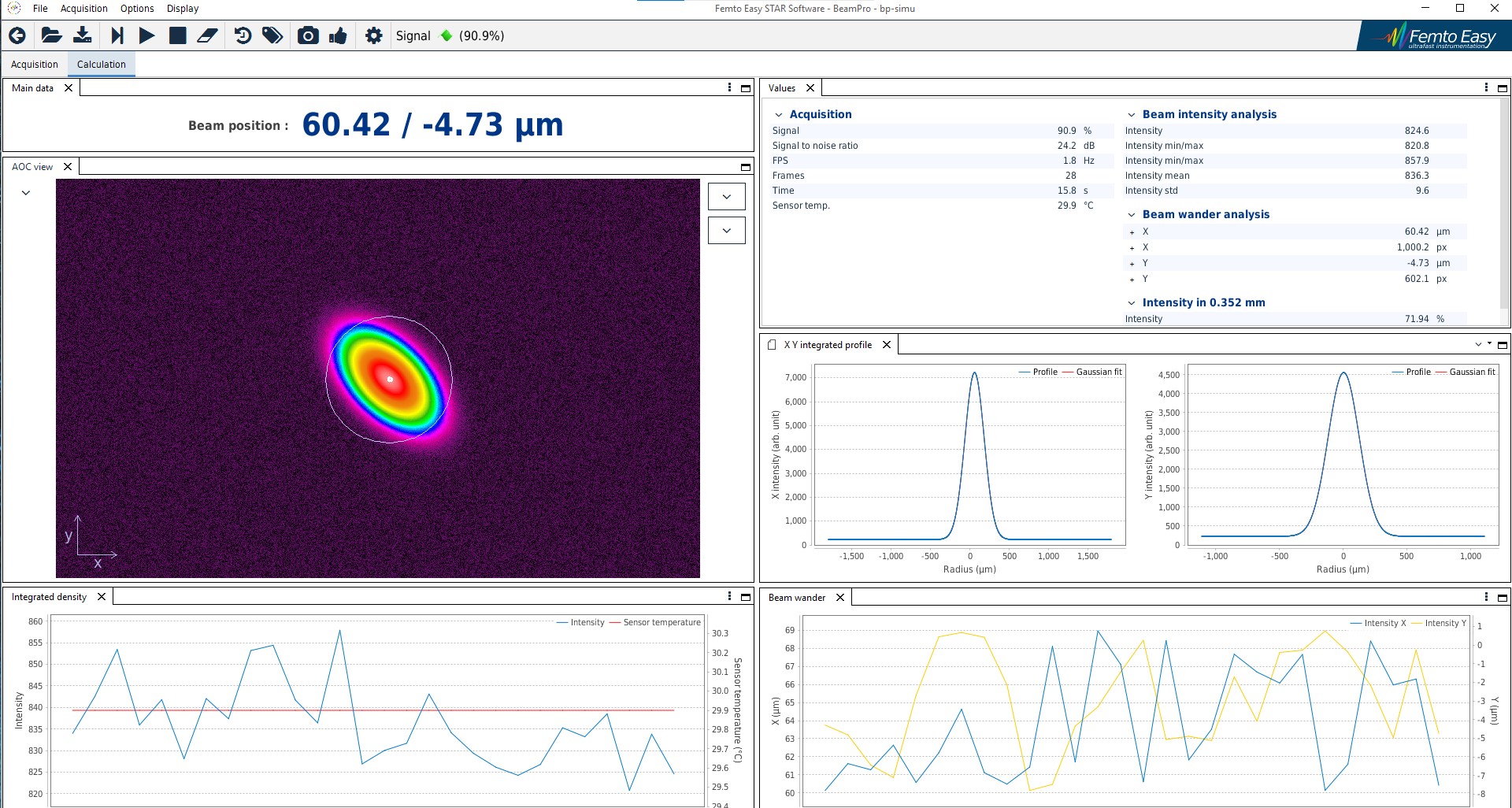Open a file with the folder icon
Viewport: 1512px width, 808px height.
pos(51,35)
